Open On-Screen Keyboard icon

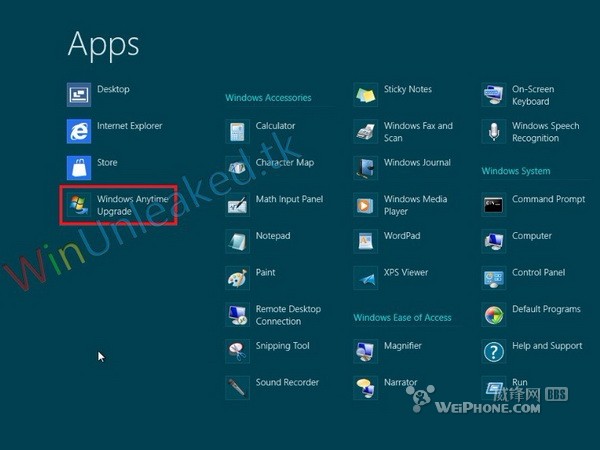[494, 95]
